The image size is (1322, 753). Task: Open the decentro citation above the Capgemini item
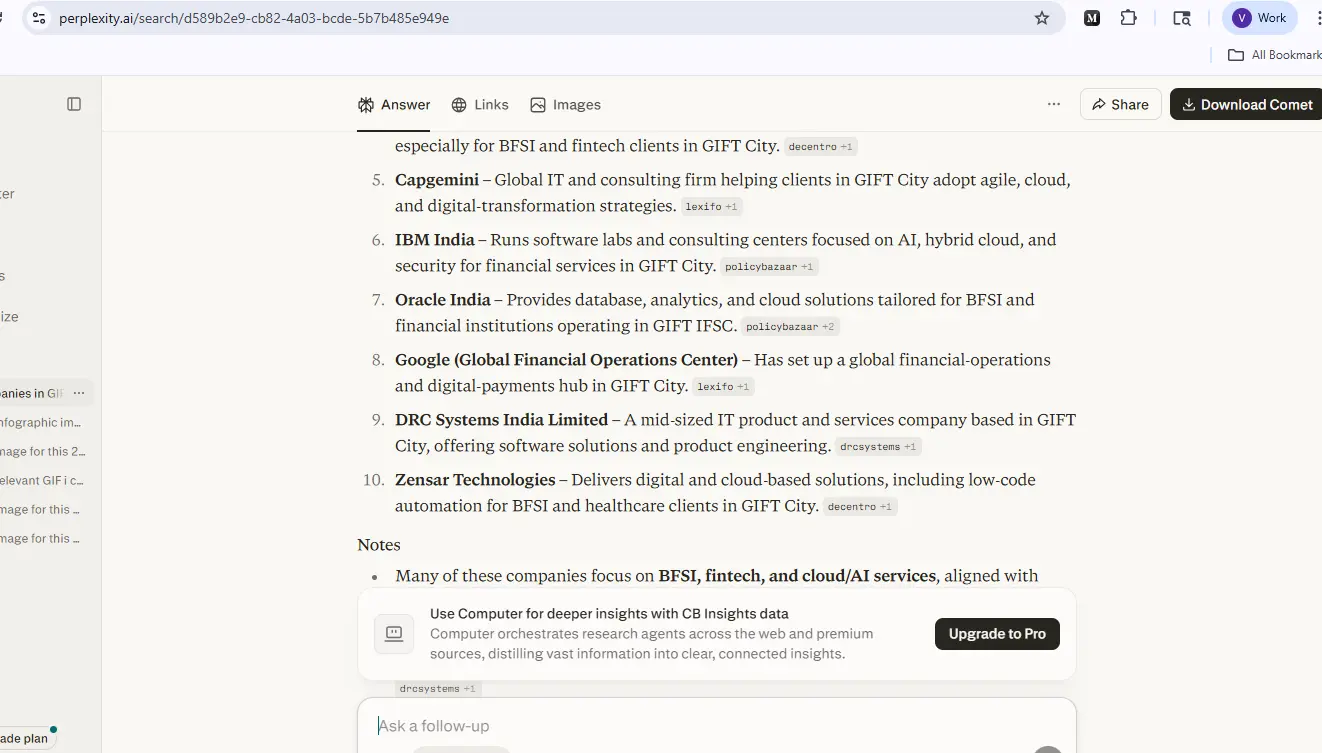click(x=821, y=147)
